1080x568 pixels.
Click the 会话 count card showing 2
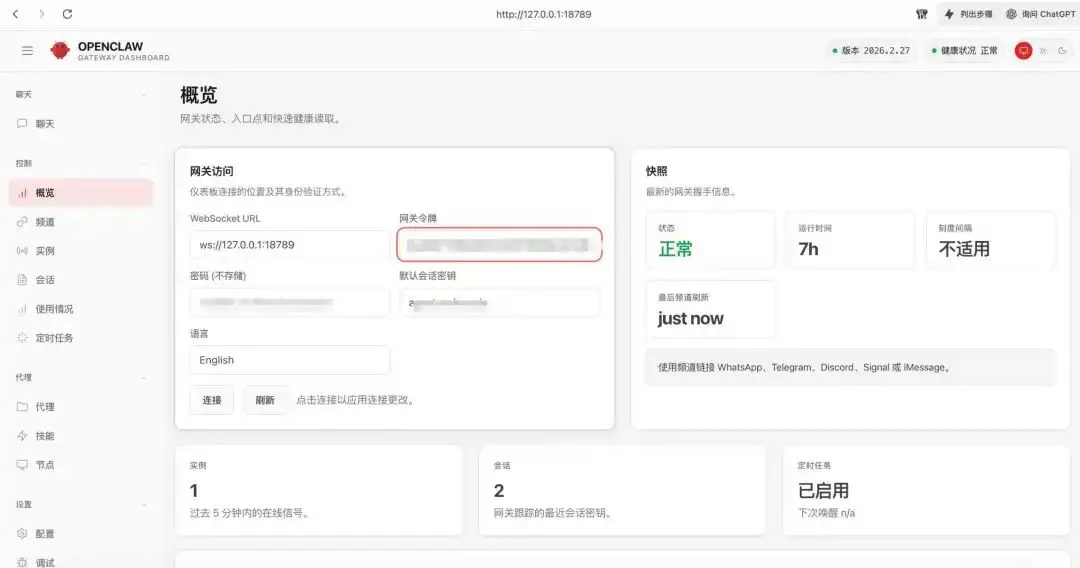[x=623, y=490]
